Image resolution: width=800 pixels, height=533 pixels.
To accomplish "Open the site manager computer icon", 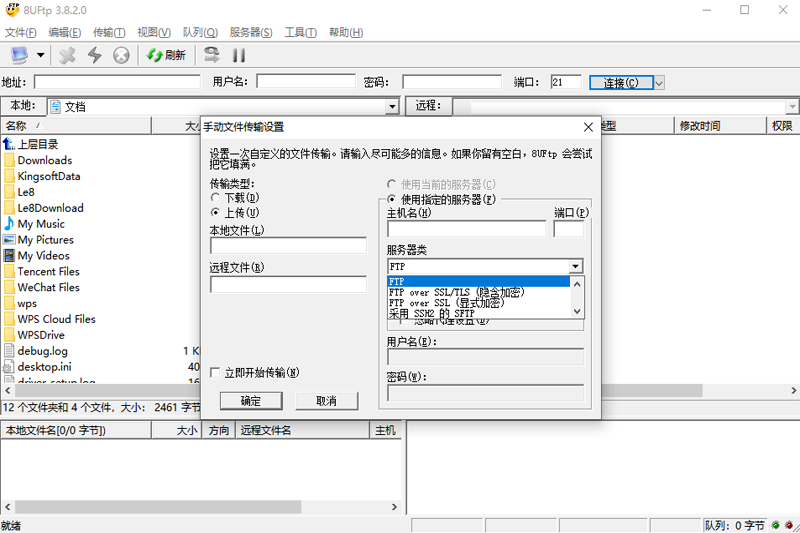I will [20, 55].
